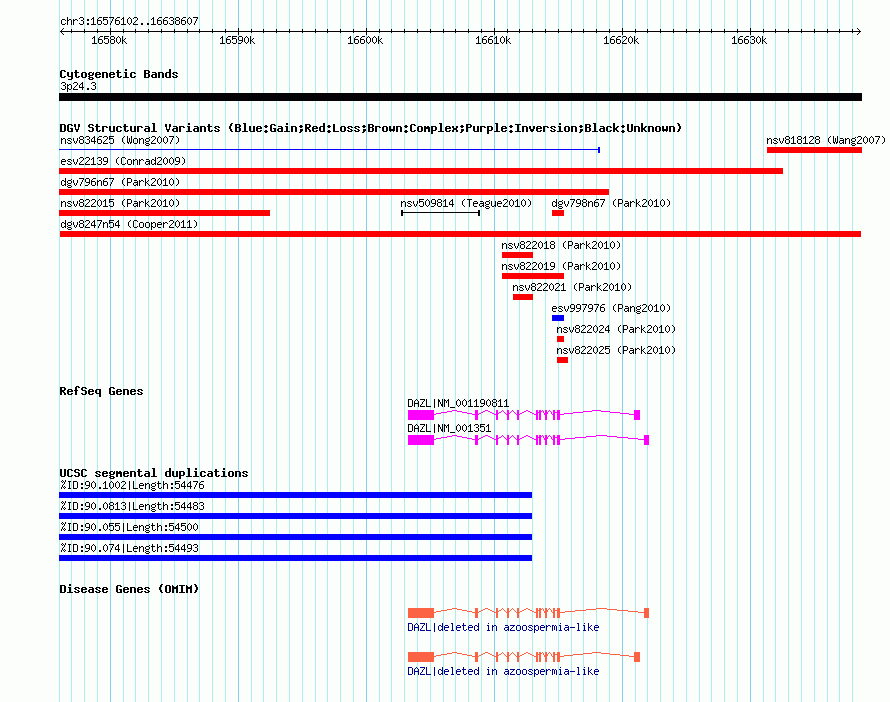
Task: Click the 16610k ruler tick label
Action: point(493,40)
